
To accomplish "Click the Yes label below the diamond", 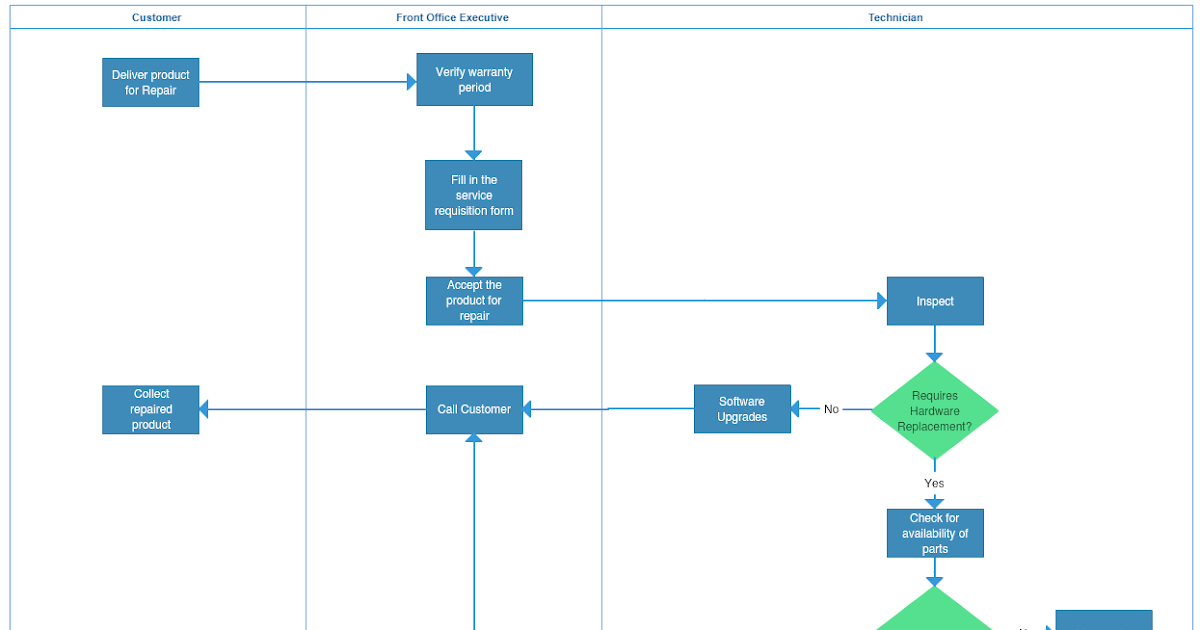I will point(933,483).
